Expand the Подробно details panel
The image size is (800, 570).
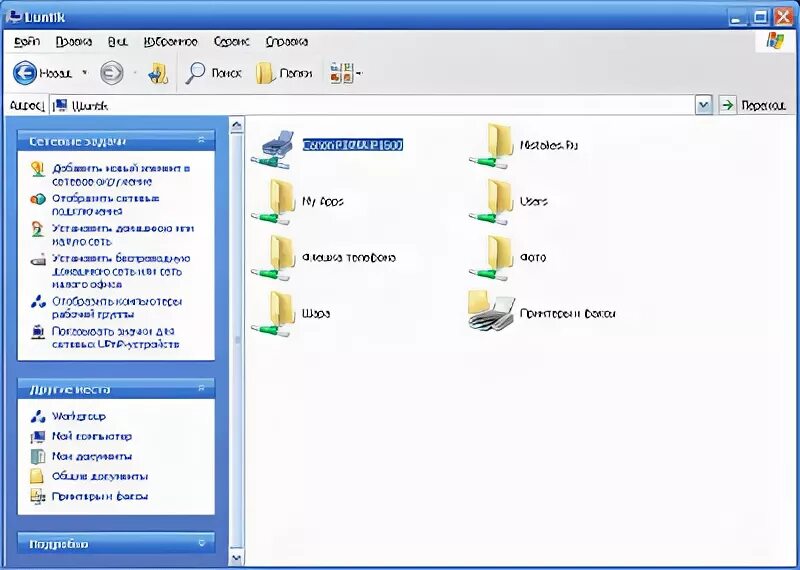pos(201,542)
